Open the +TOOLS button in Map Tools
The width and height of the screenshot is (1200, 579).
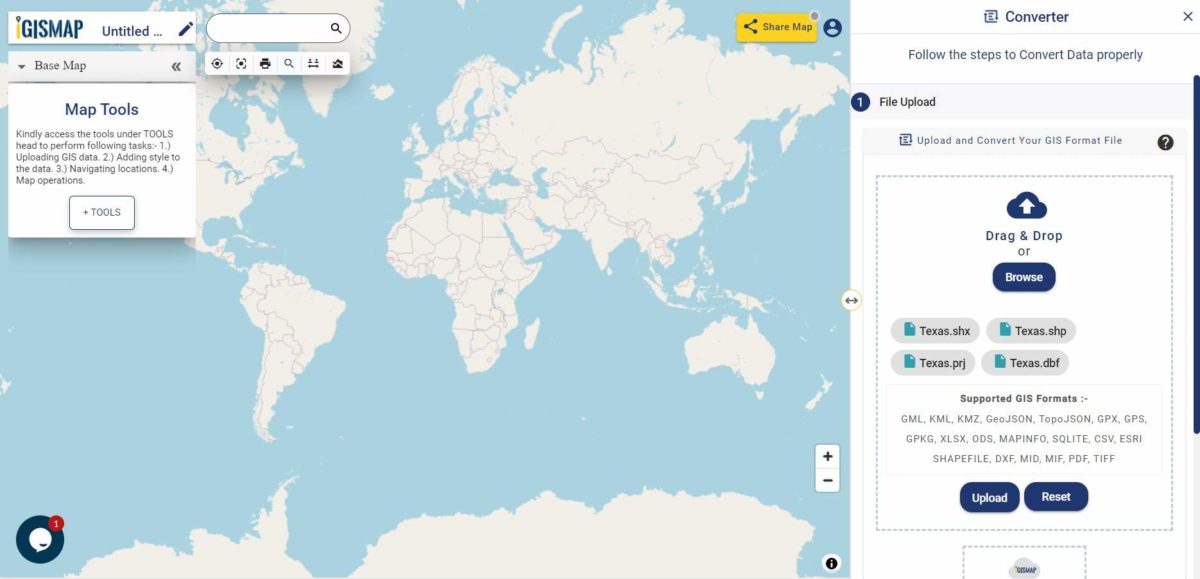(101, 212)
